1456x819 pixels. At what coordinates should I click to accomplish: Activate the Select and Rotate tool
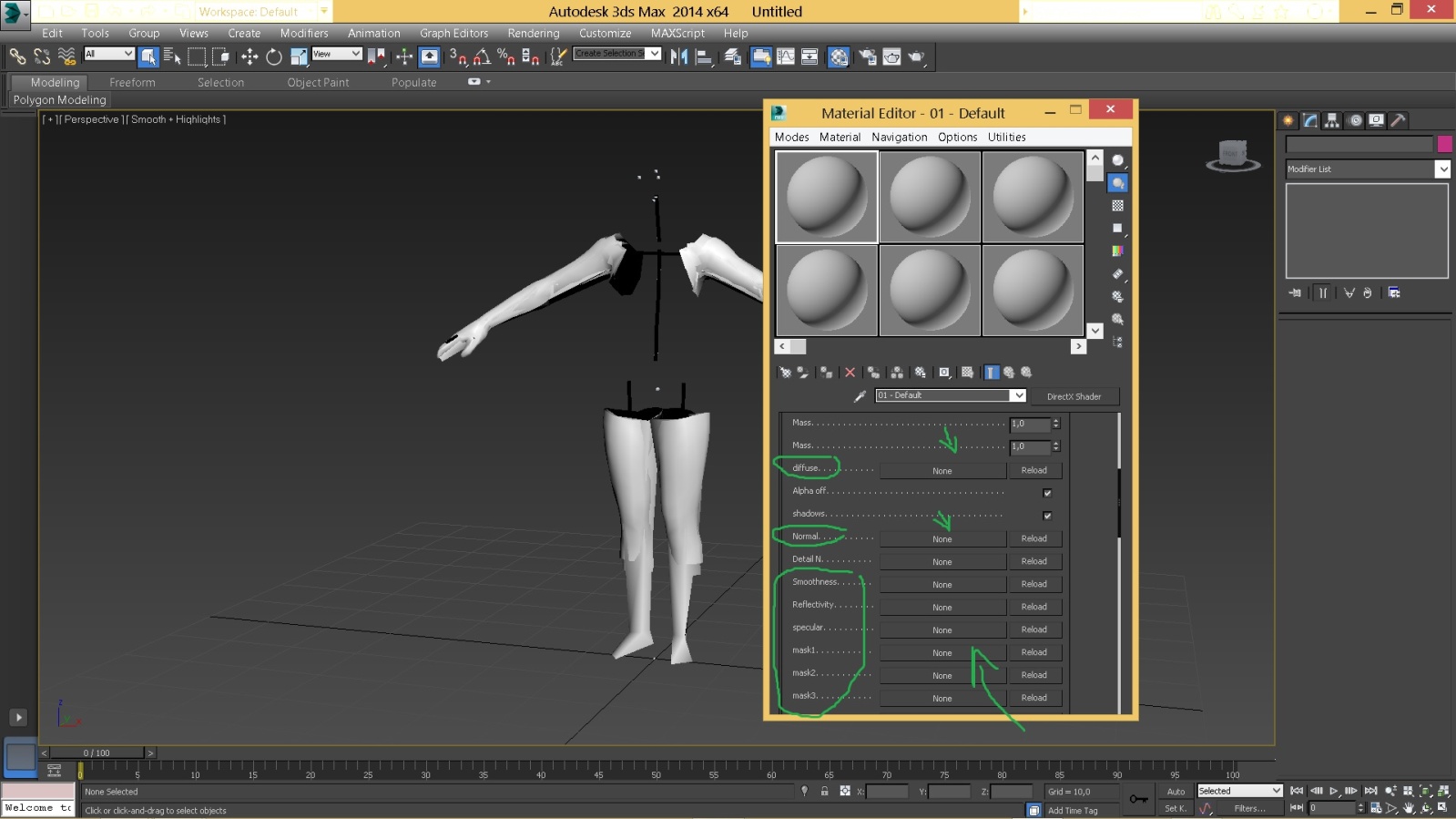(273, 57)
